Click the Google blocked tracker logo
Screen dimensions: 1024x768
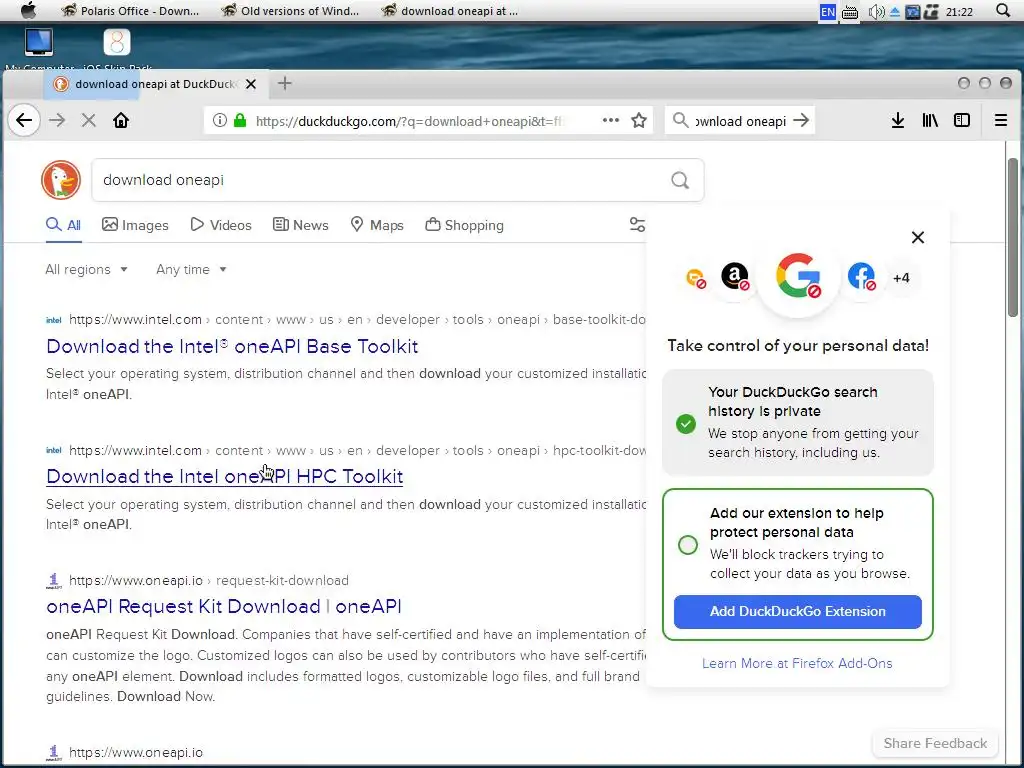click(798, 276)
